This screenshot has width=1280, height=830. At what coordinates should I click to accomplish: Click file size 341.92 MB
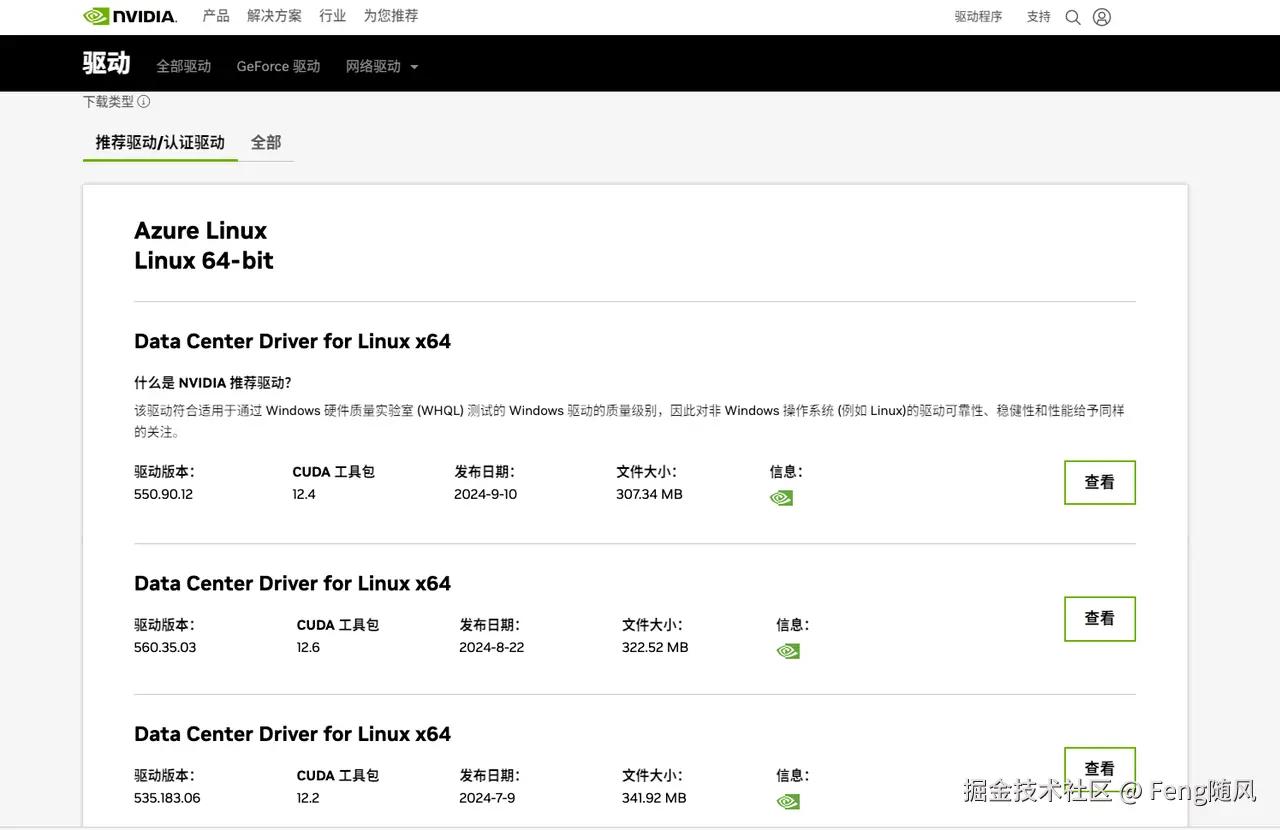[x=654, y=798]
